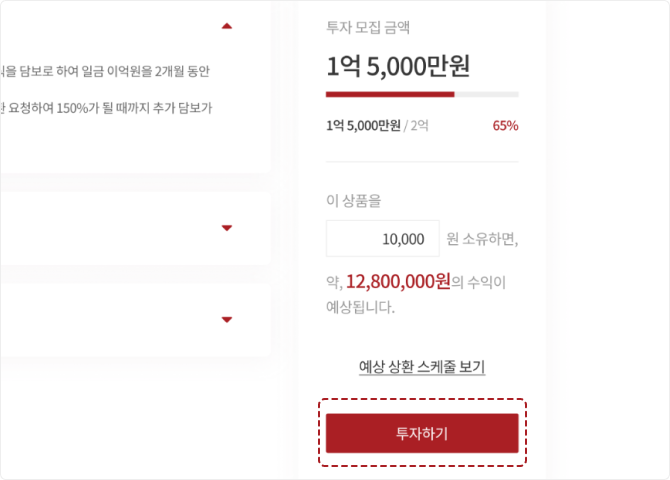Click the 이 상품을 label

click(354, 201)
